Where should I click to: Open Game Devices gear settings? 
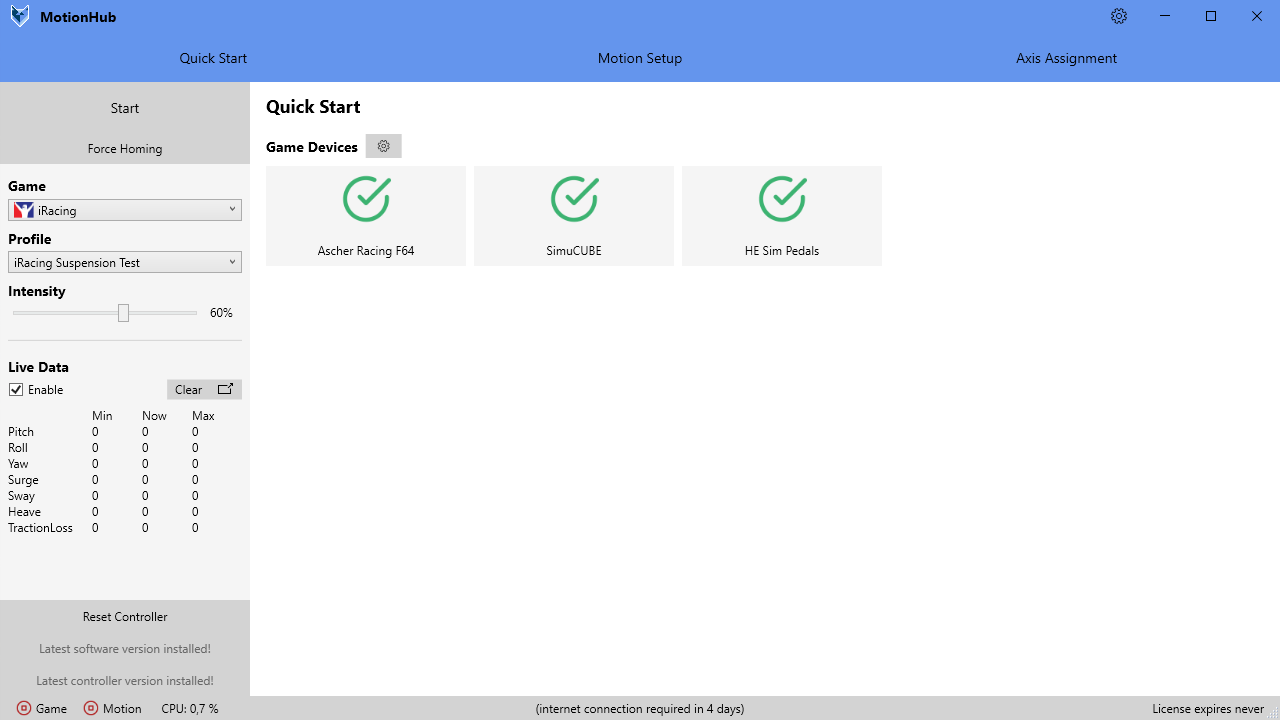(383, 146)
